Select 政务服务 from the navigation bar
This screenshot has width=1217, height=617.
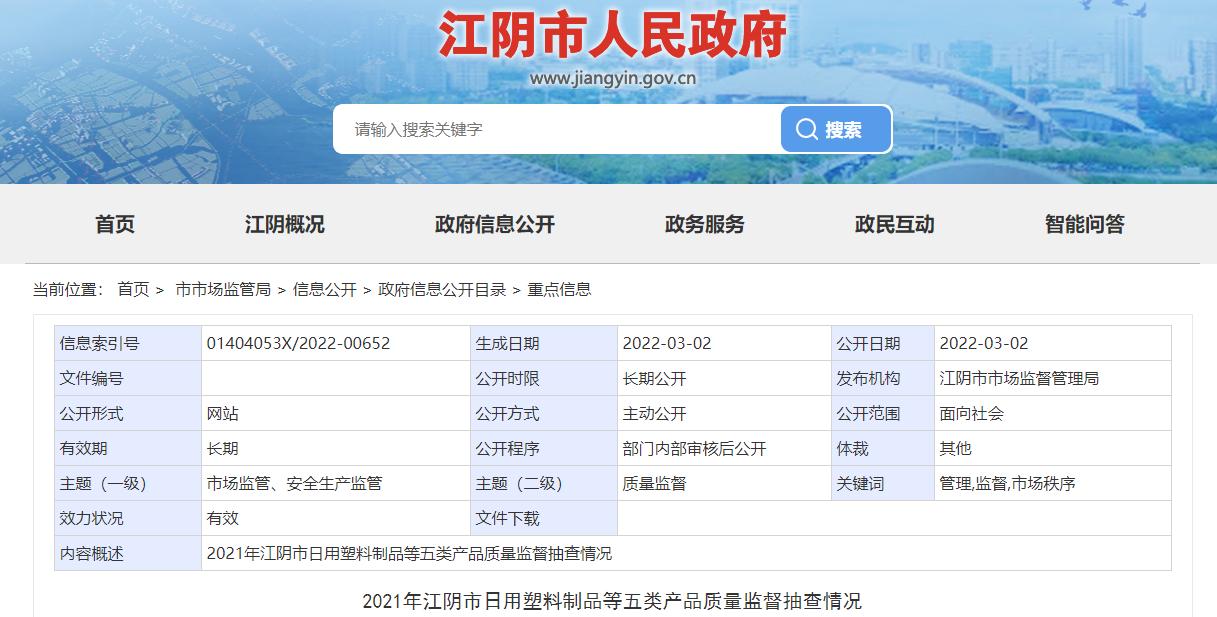pyautogui.click(x=704, y=225)
